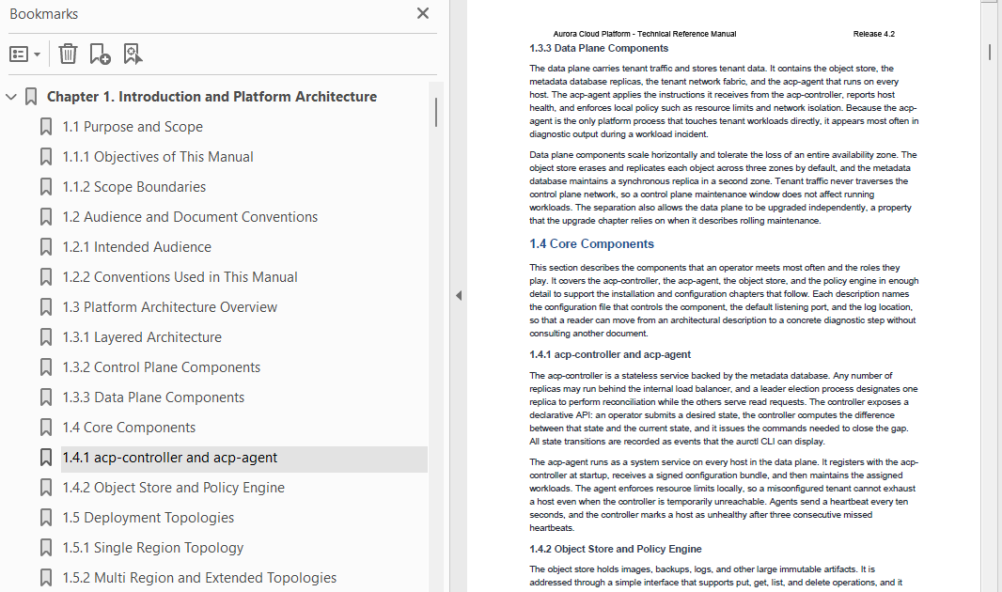Click the 1.4.1 acp-controller and acp-agent document heading
Image resolution: width=1002 pixels, height=592 pixels.
pos(610,354)
